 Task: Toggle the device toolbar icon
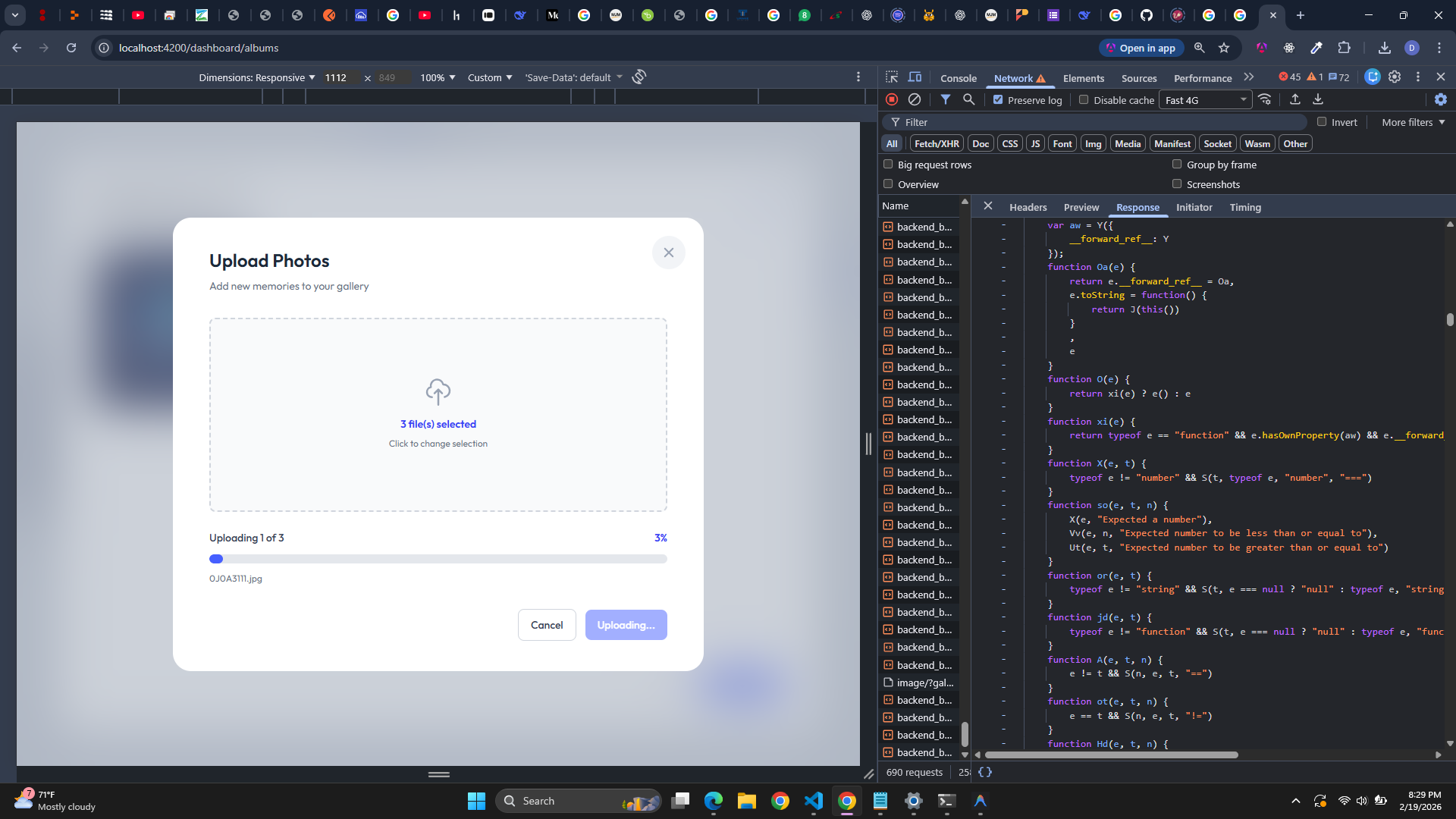915,77
